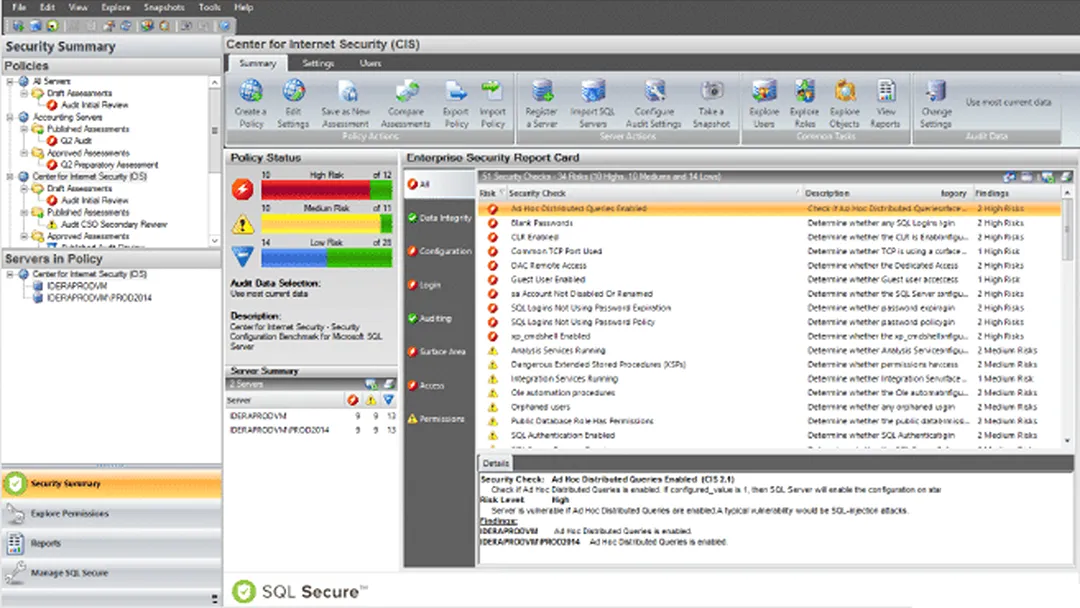Select IDERAPRODVM\PROD2014 server in tree
Image resolution: width=1080 pixels, height=608 pixels.
[98, 298]
